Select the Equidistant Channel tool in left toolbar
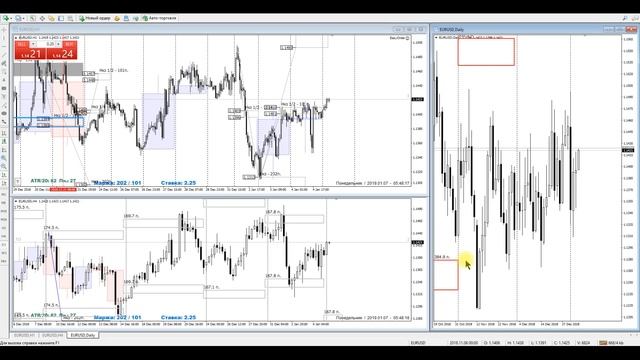640x360 pixels. [x=4, y=64]
